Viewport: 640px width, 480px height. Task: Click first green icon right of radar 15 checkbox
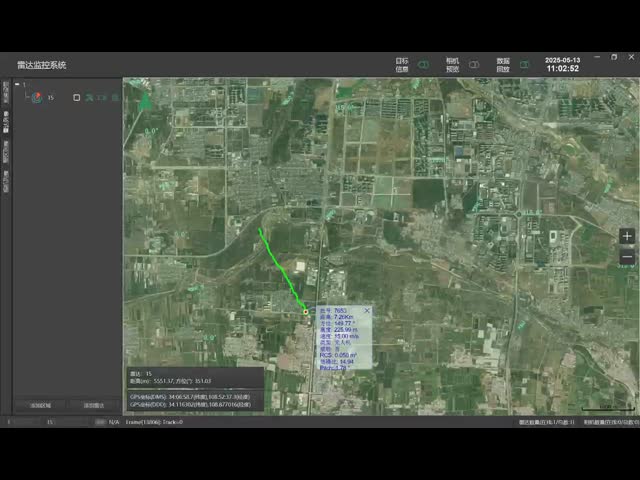click(89, 98)
